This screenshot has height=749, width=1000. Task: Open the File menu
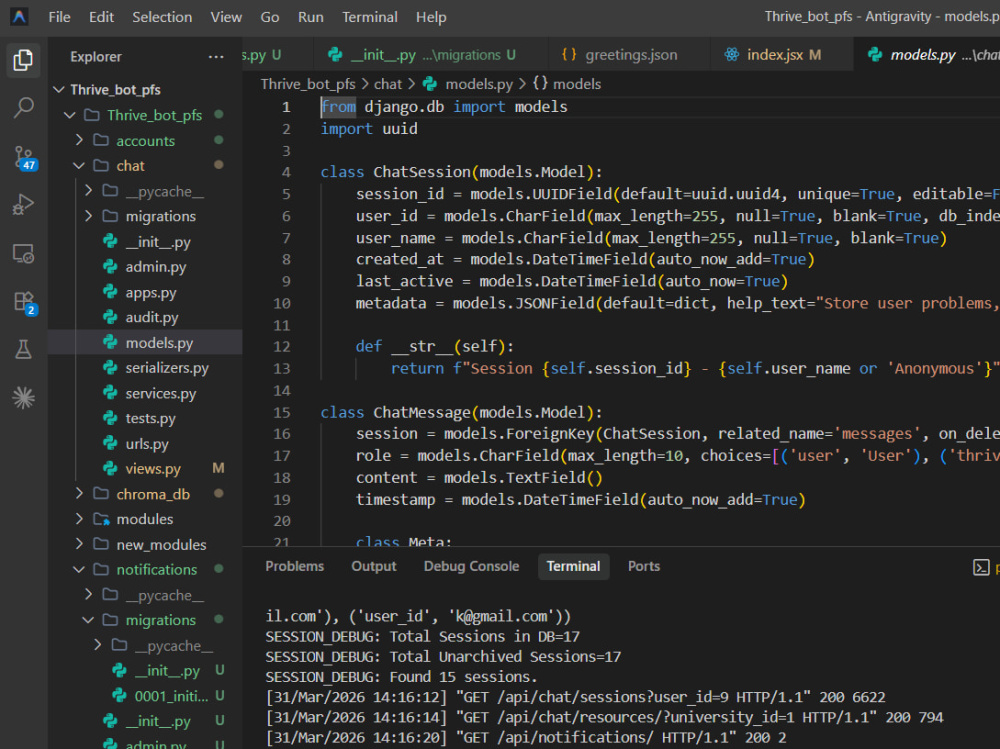pyautogui.click(x=59, y=17)
